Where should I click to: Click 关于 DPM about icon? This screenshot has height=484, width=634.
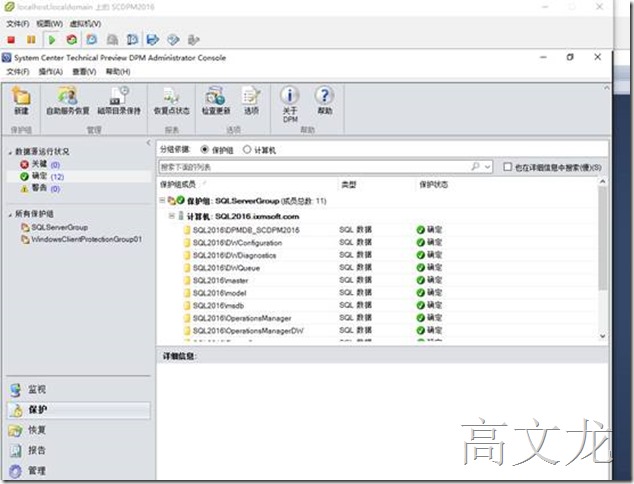pos(290,104)
